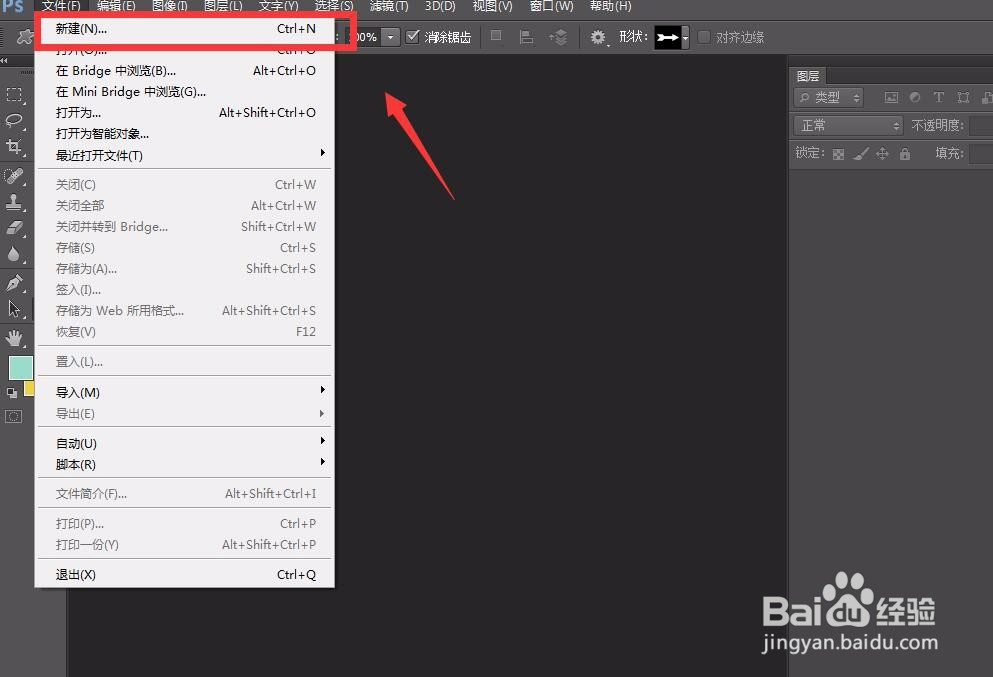Expand the 导出(E) submenu

[x=186, y=414]
